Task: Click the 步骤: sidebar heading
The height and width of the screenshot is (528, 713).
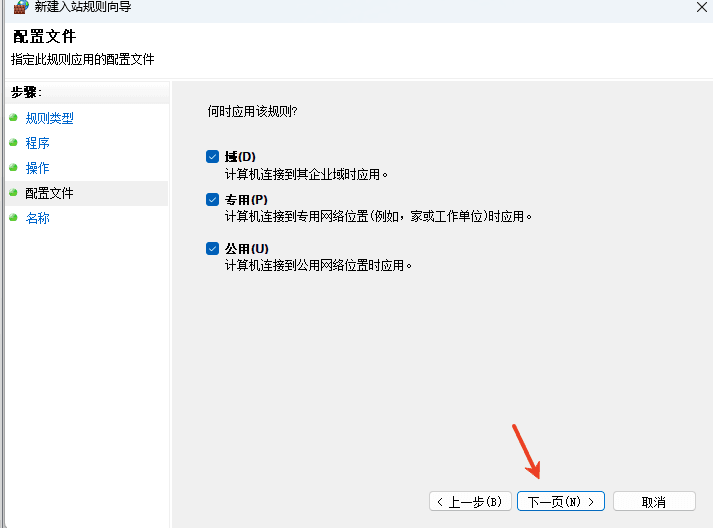Action: (26, 92)
